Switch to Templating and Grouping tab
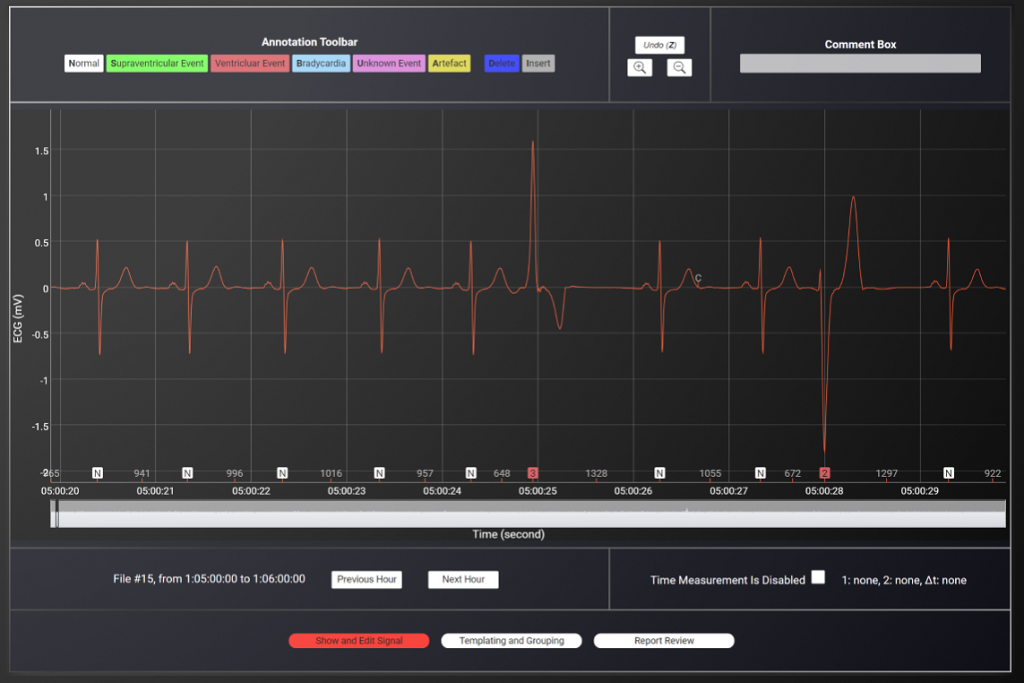The image size is (1024, 683). [x=511, y=641]
